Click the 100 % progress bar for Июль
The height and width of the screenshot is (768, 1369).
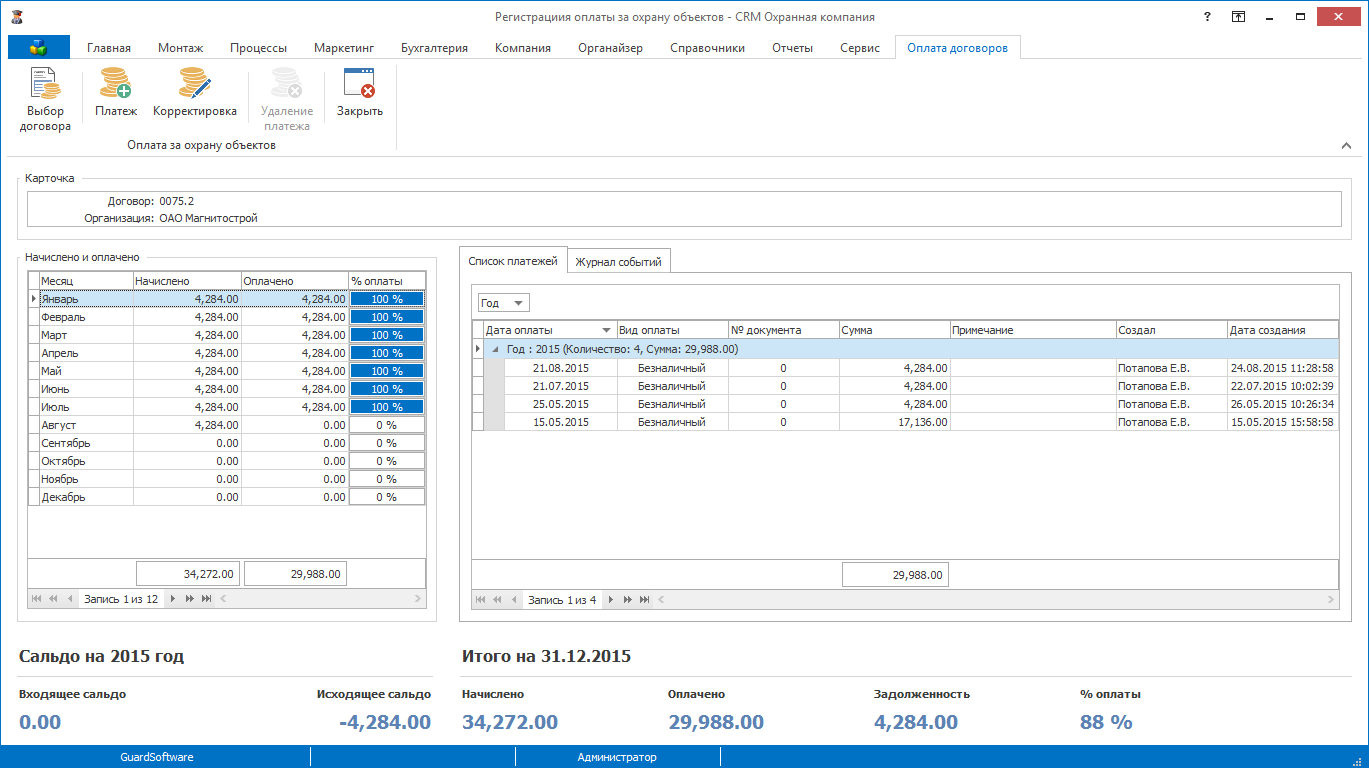pos(387,407)
